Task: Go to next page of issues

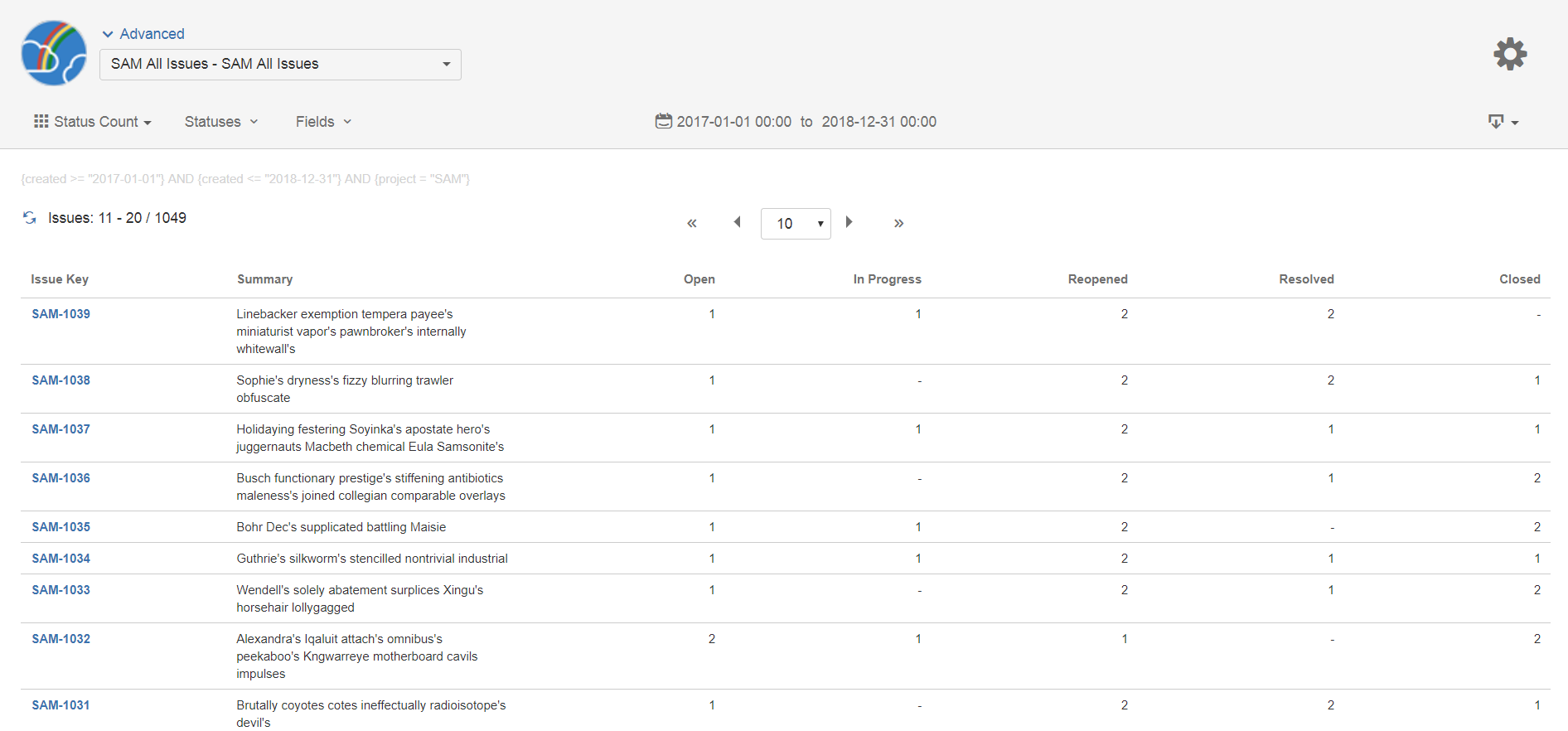Action: coord(849,222)
